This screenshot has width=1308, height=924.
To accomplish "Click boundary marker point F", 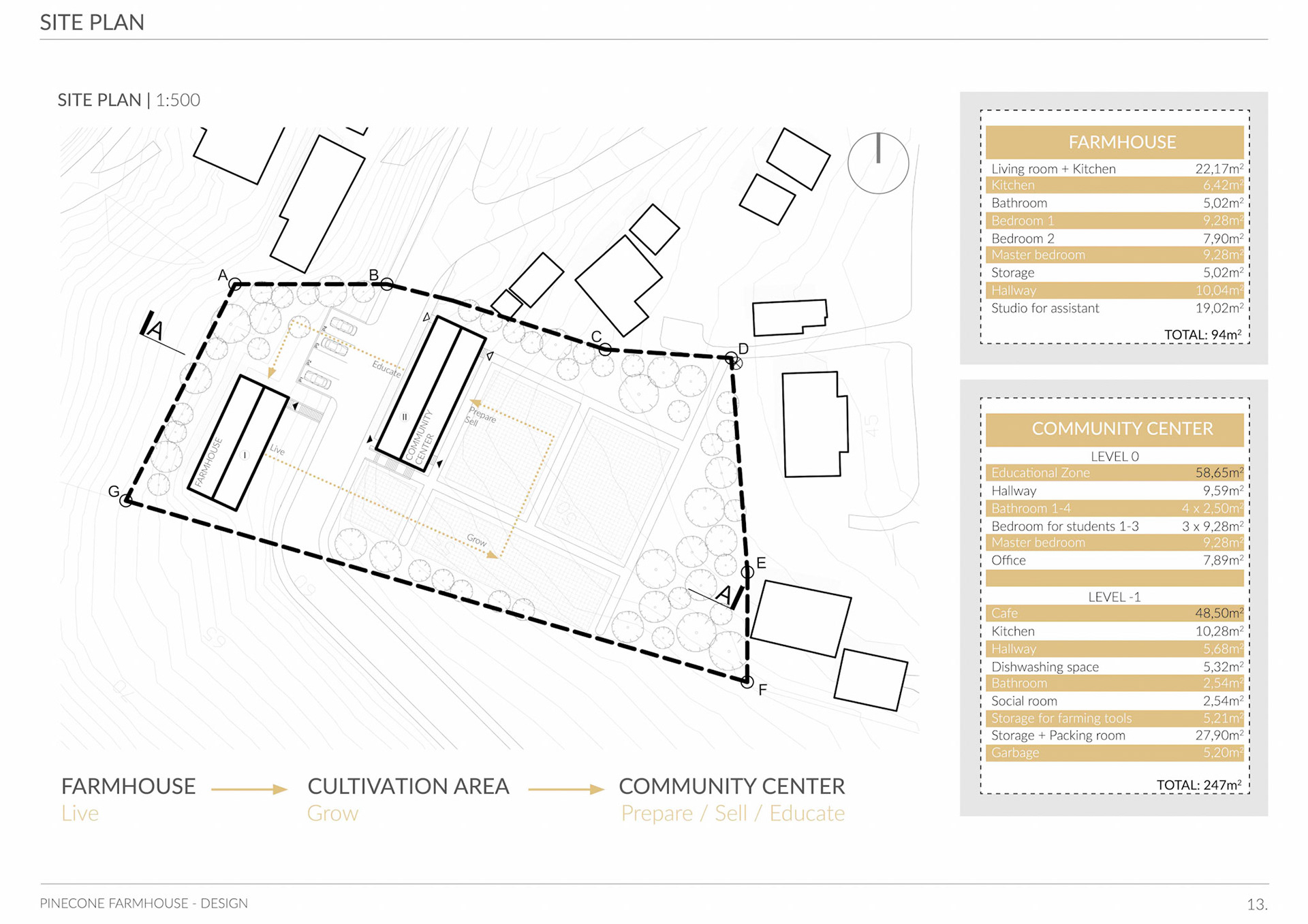I will tap(747, 682).
